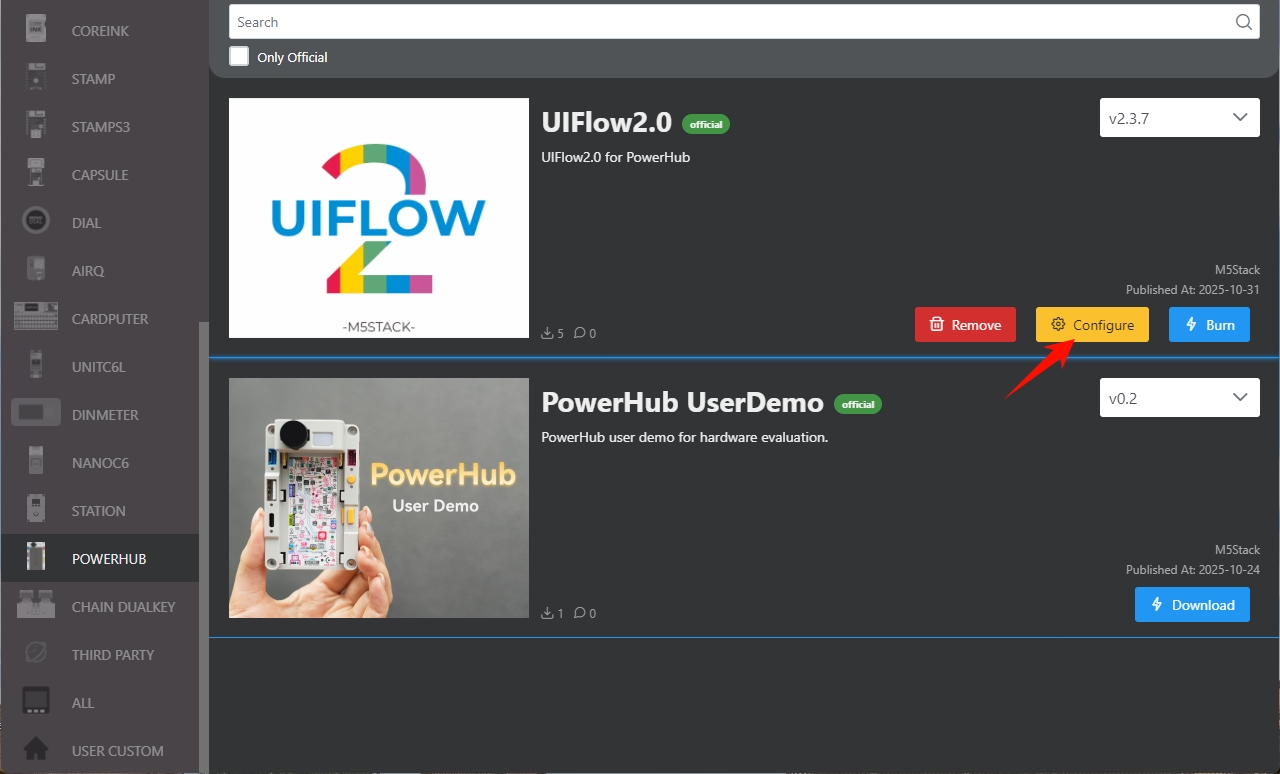Switch to the THIRD PARTY category
Screen dimensions: 1280x774
(x=112, y=655)
